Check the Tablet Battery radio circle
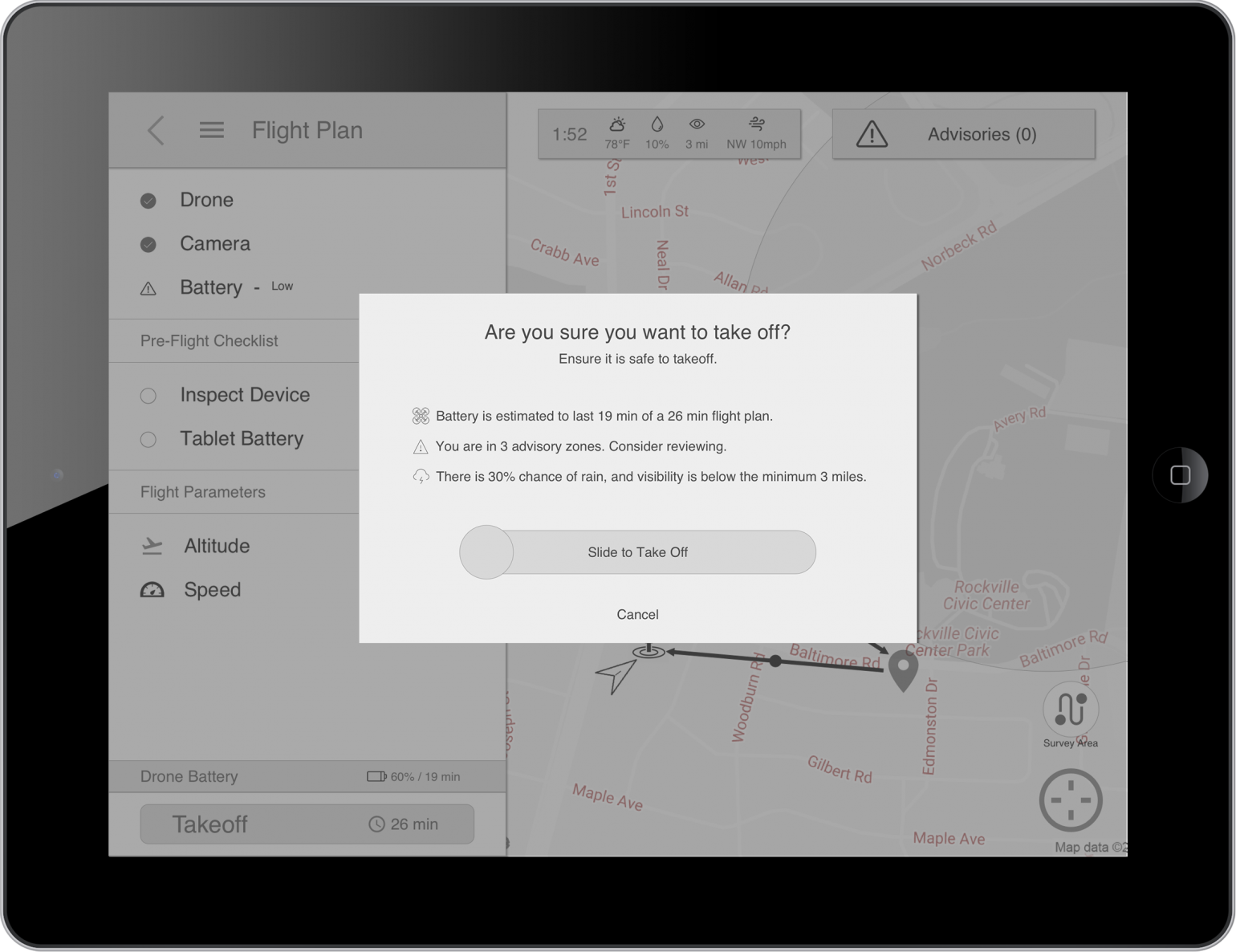The width and height of the screenshot is (1236, 952). point(148,439)
